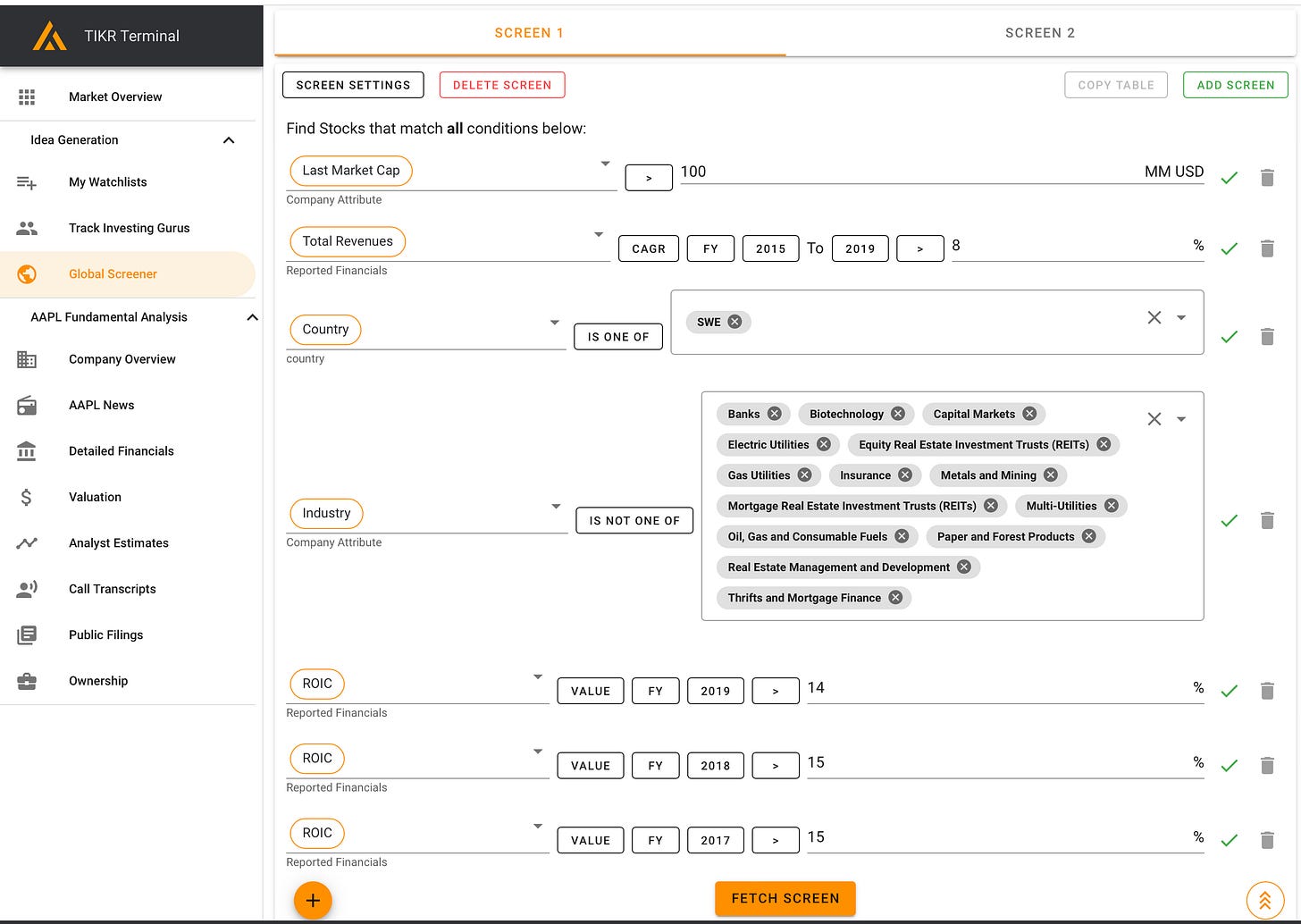Delete the Country condition row

(x=1267, y=337)
